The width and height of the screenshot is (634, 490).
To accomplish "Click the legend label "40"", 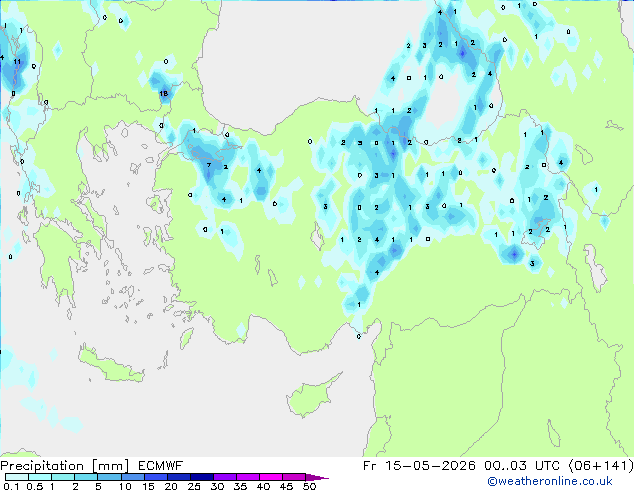I will coord(263,486).
